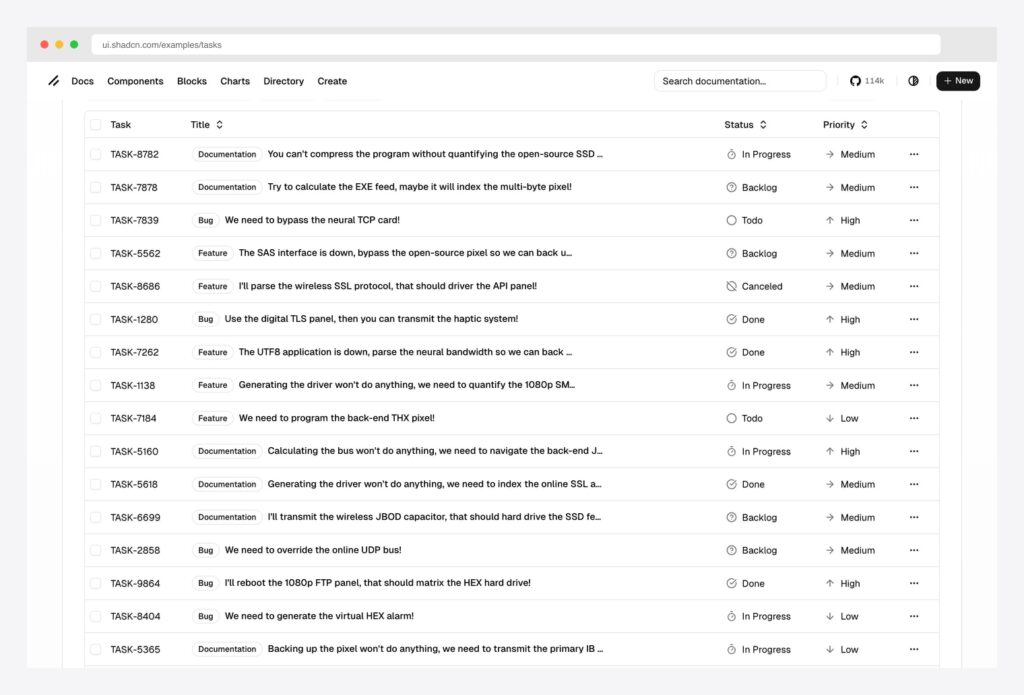Click the Backlog status of TASK-2858
Screen dimensions: 1024x695
click(752, 550)
